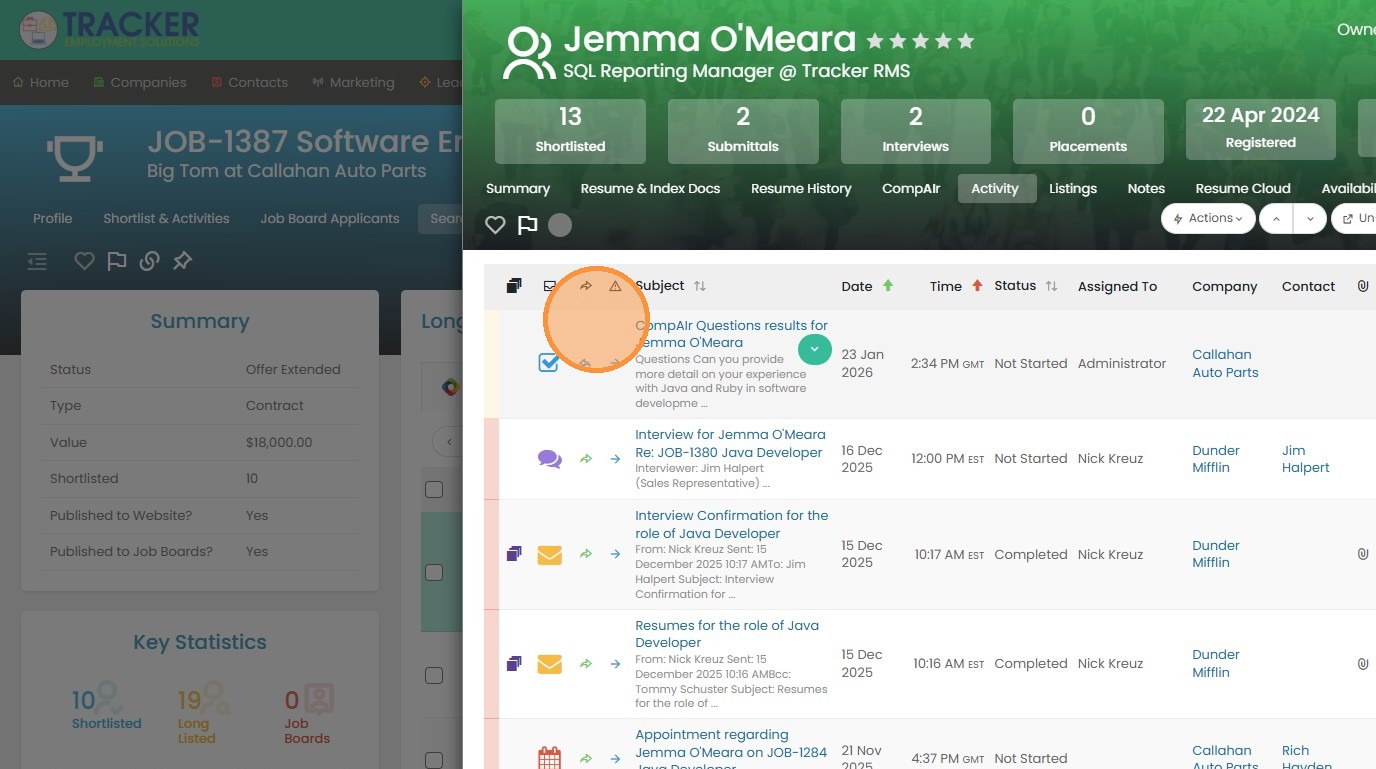Open the Listings tab
The image size is (1376, 769).
point(1073,188)
